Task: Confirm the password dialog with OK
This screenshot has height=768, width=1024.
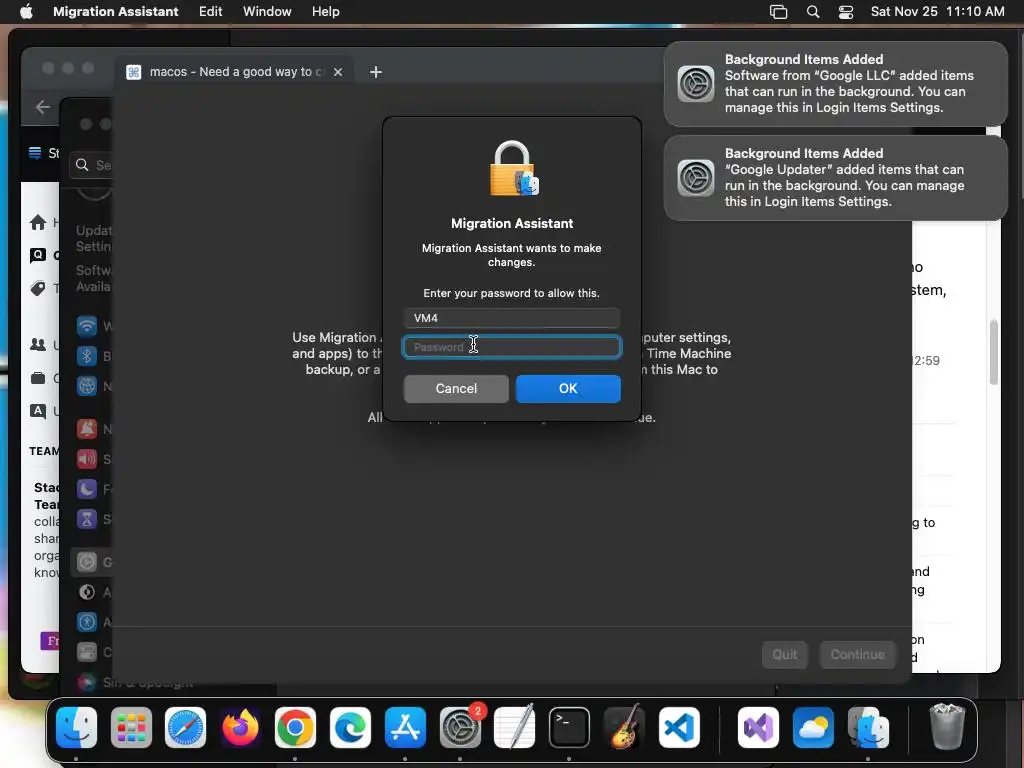Action: coord(568,389)
